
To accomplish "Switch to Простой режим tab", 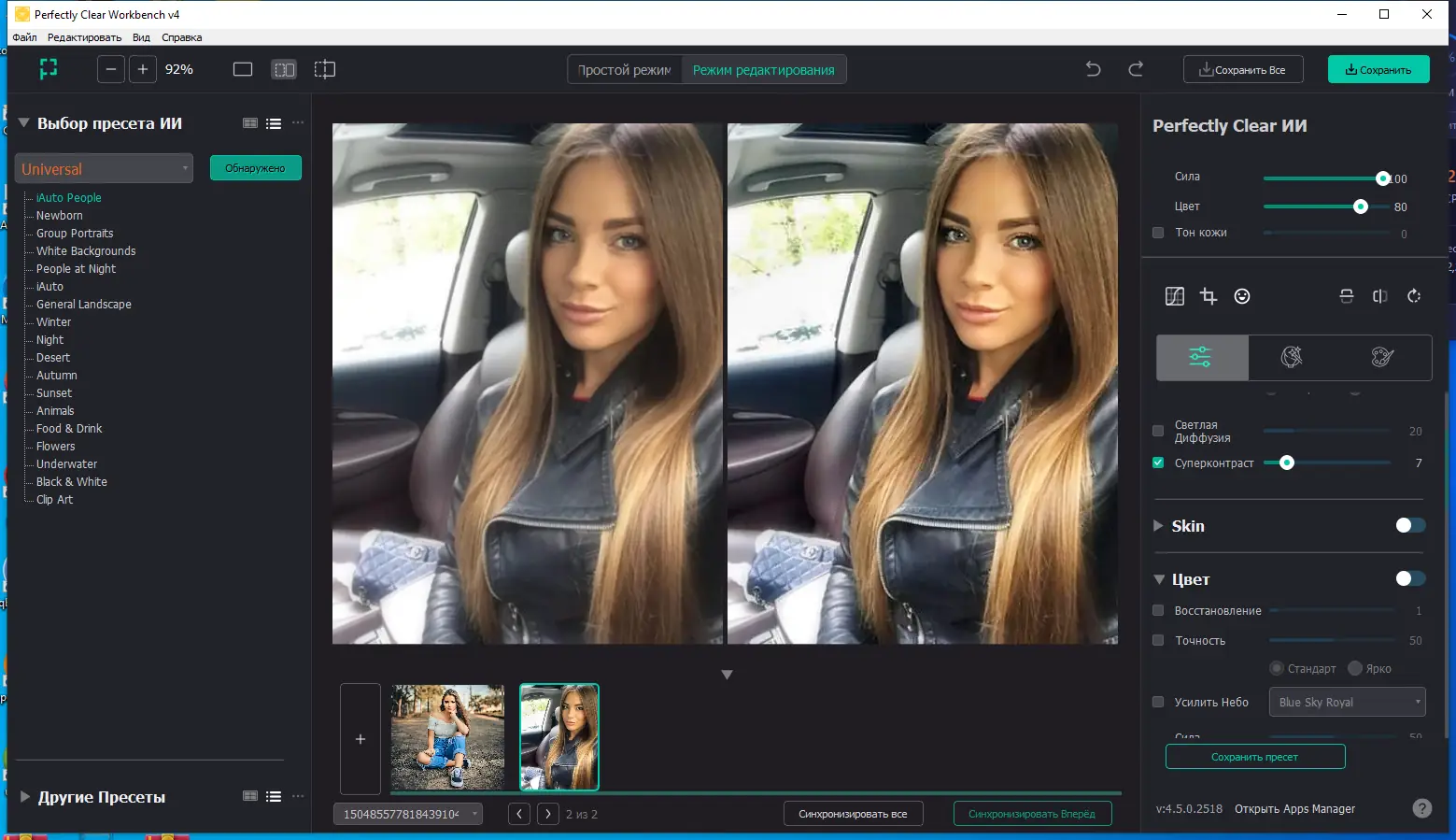I will tap(625, 70).
